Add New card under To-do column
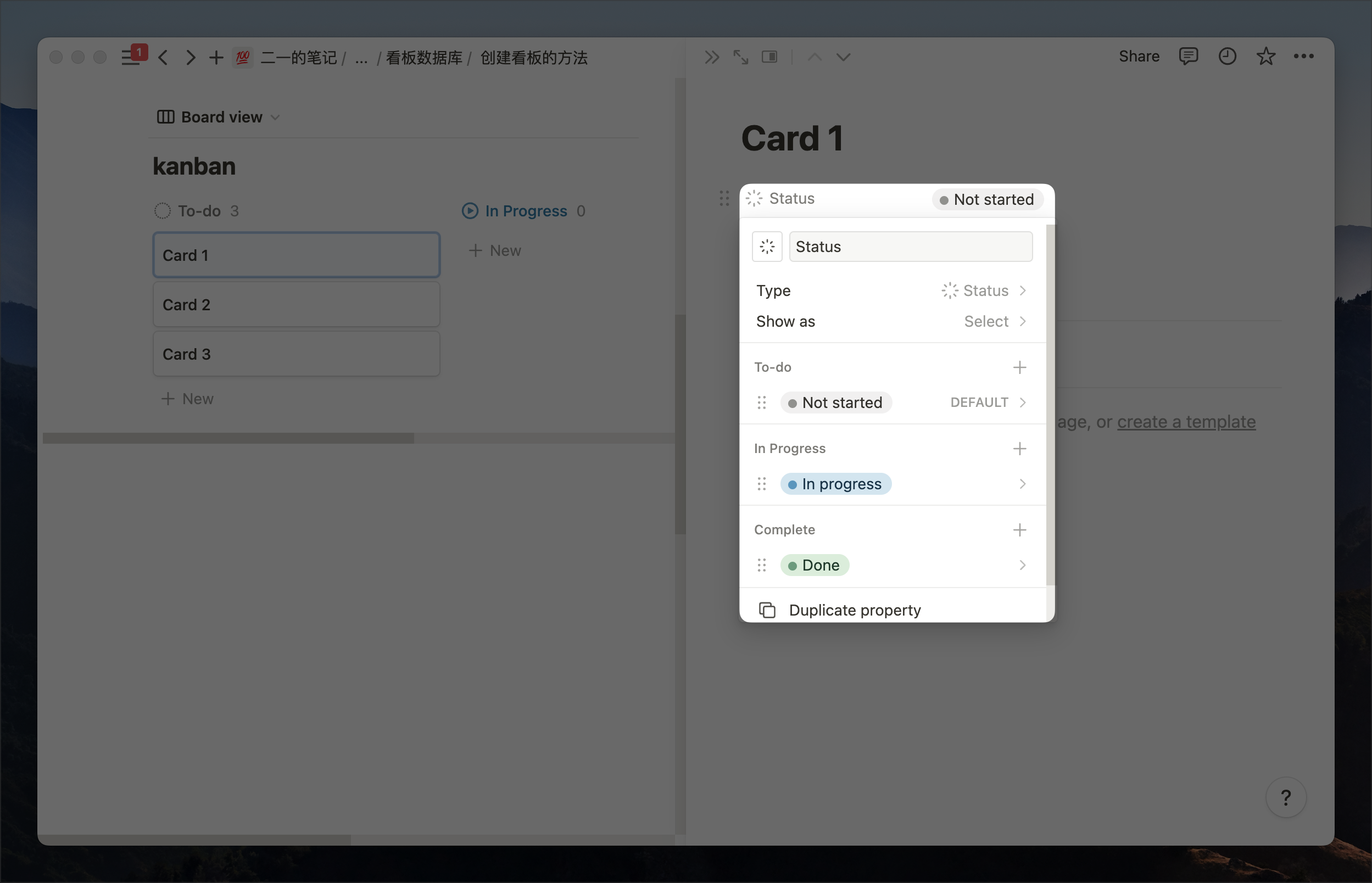The height and width of the screenshot is (883, 1372). [x=187, y=399]
